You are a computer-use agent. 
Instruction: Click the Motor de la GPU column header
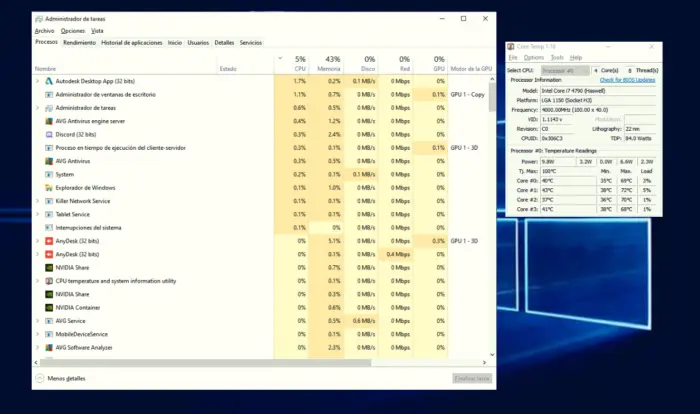click(x=471, y=63)
